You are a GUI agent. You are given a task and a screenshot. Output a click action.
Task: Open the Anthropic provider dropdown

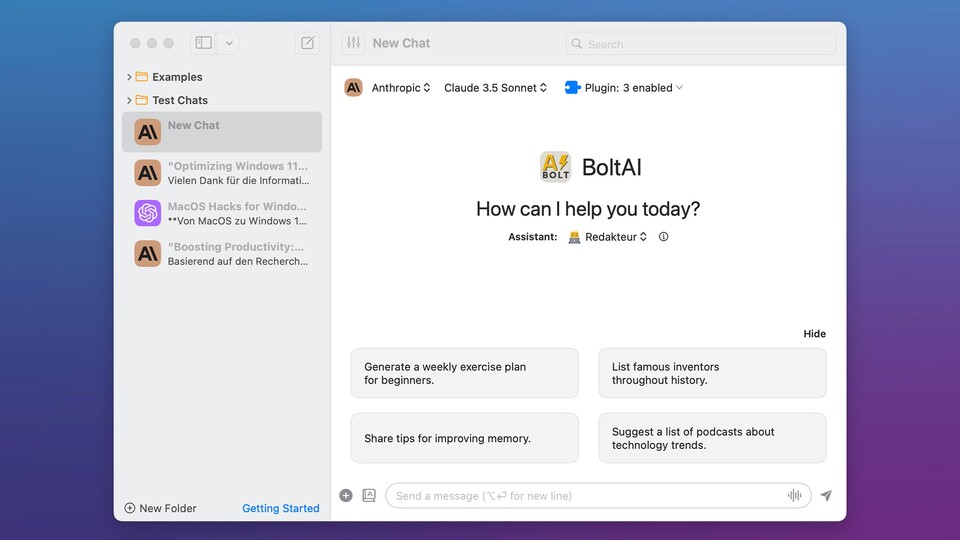[x=401, y=88]
